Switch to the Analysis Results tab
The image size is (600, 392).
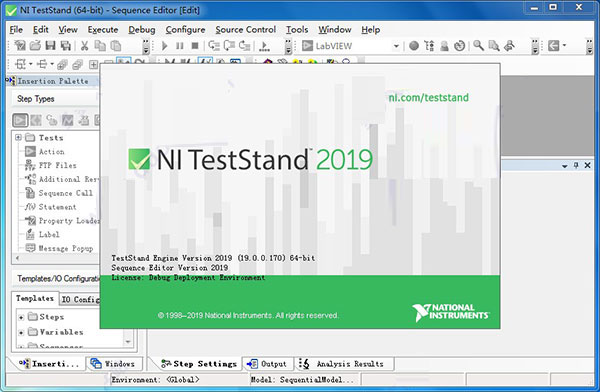tap(343, 364)
